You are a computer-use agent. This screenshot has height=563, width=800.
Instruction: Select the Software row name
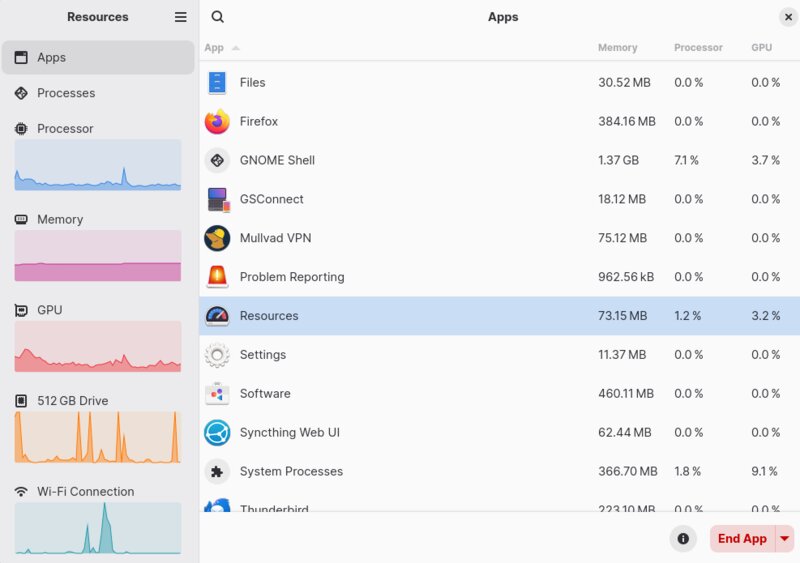[x=265, y=394]
